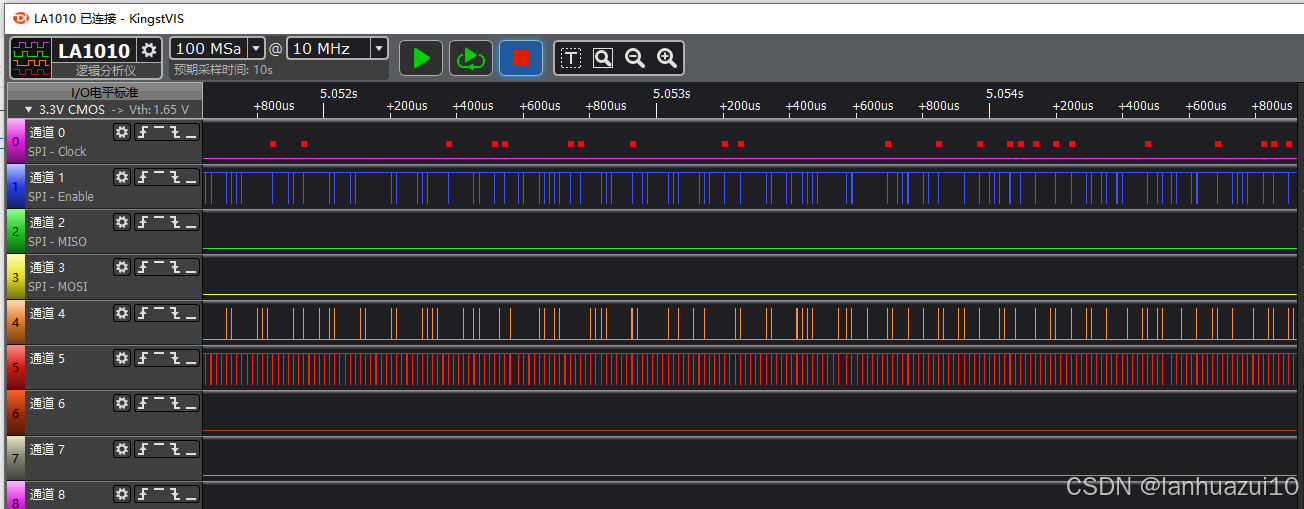
Task: Click the I/O电平标准 header
Action: pos(104,92)
